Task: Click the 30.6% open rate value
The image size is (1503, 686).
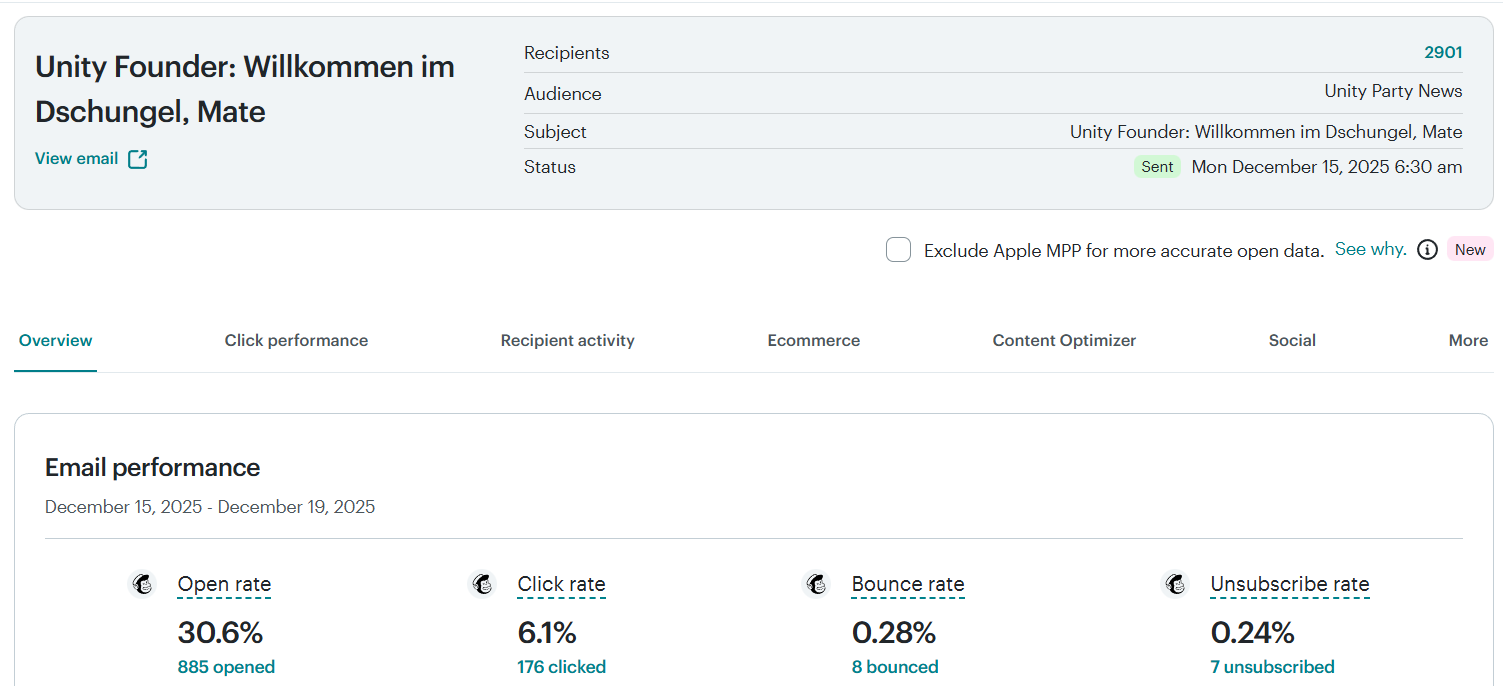Action: tap(220, 633)
